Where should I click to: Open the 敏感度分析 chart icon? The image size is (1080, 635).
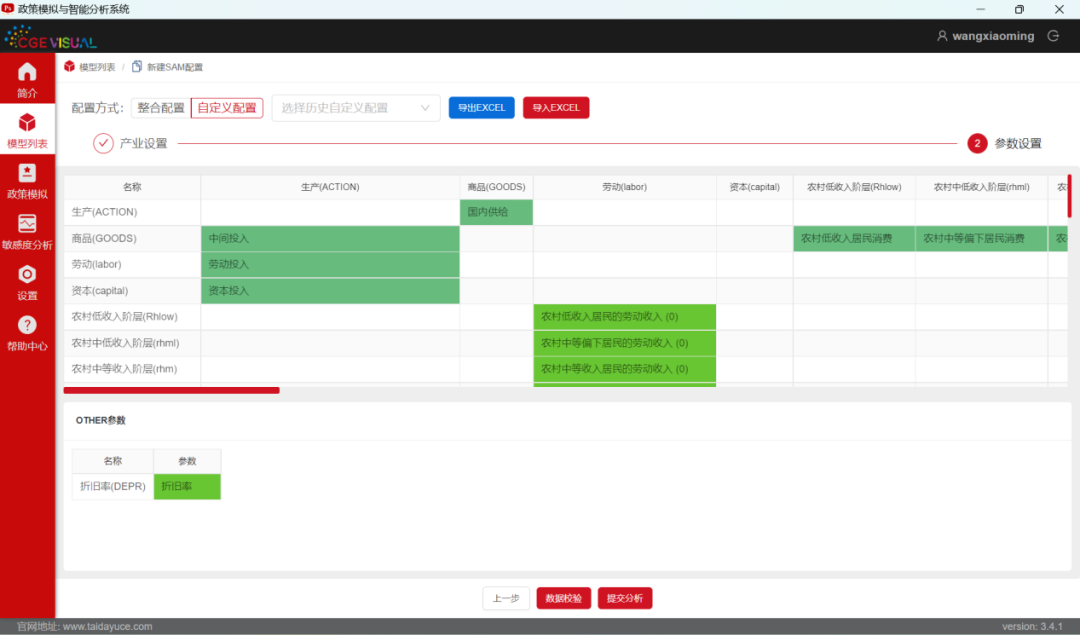27,224
